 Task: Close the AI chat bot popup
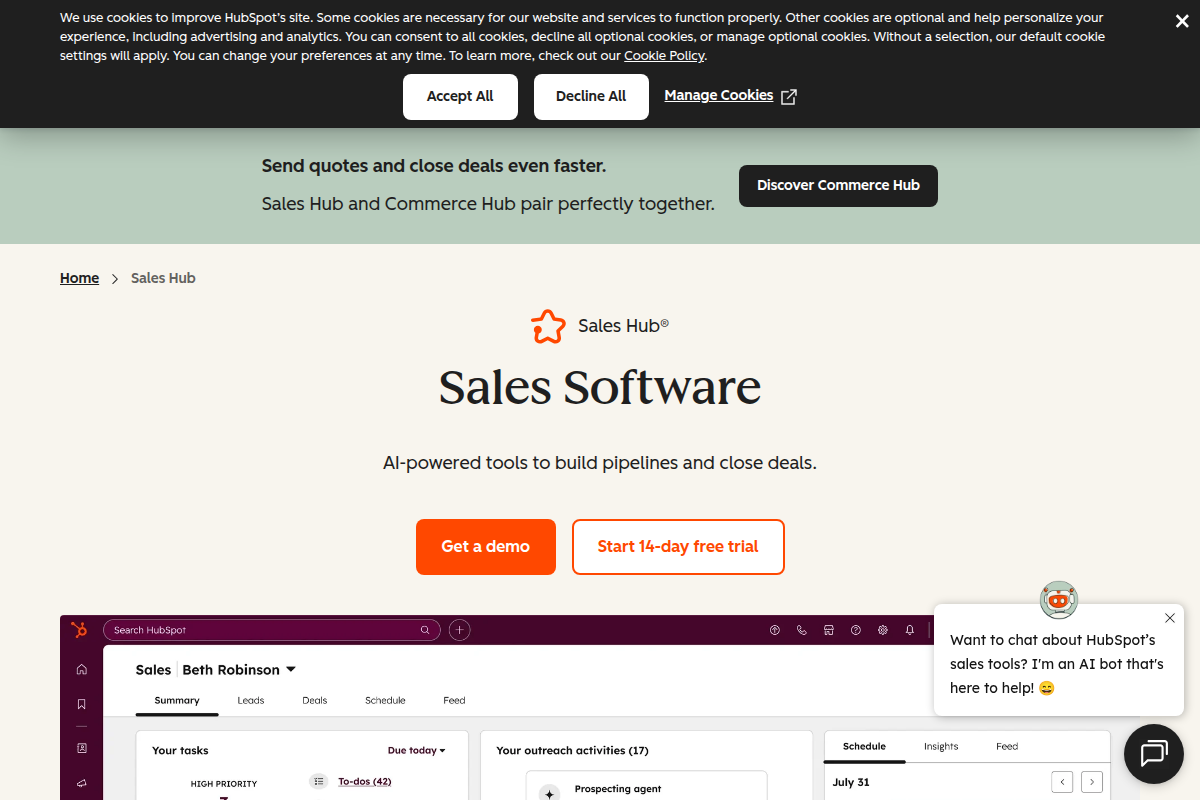[1170, 618]
